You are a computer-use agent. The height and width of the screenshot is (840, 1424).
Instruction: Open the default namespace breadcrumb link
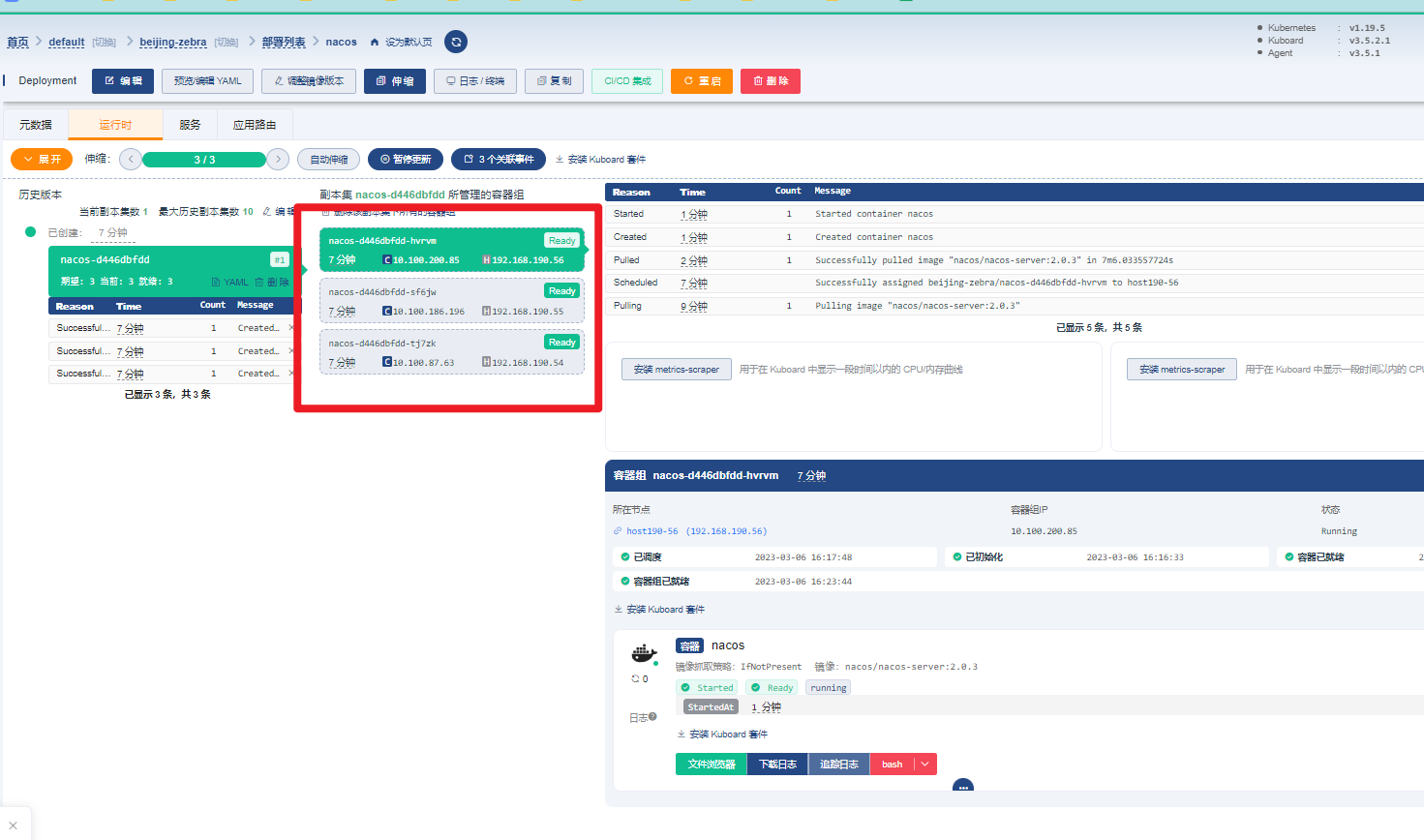67,43
